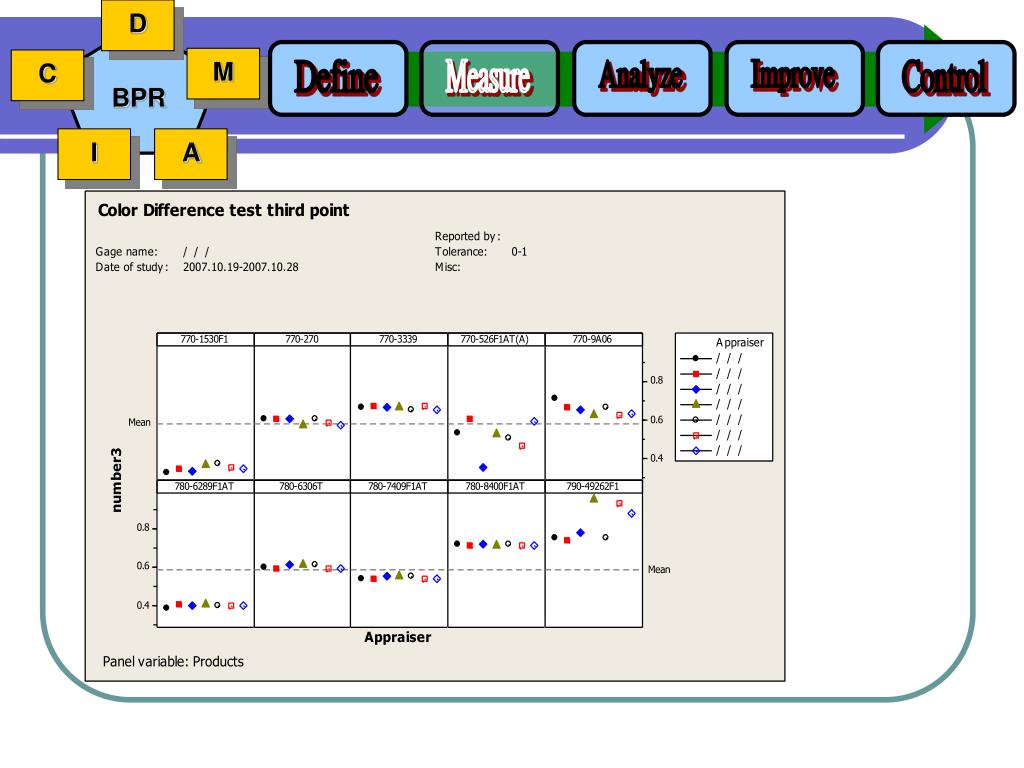The width and height of the screenshot is (1024, 768).
Task: Click the BPR center label
Action: 138,98
